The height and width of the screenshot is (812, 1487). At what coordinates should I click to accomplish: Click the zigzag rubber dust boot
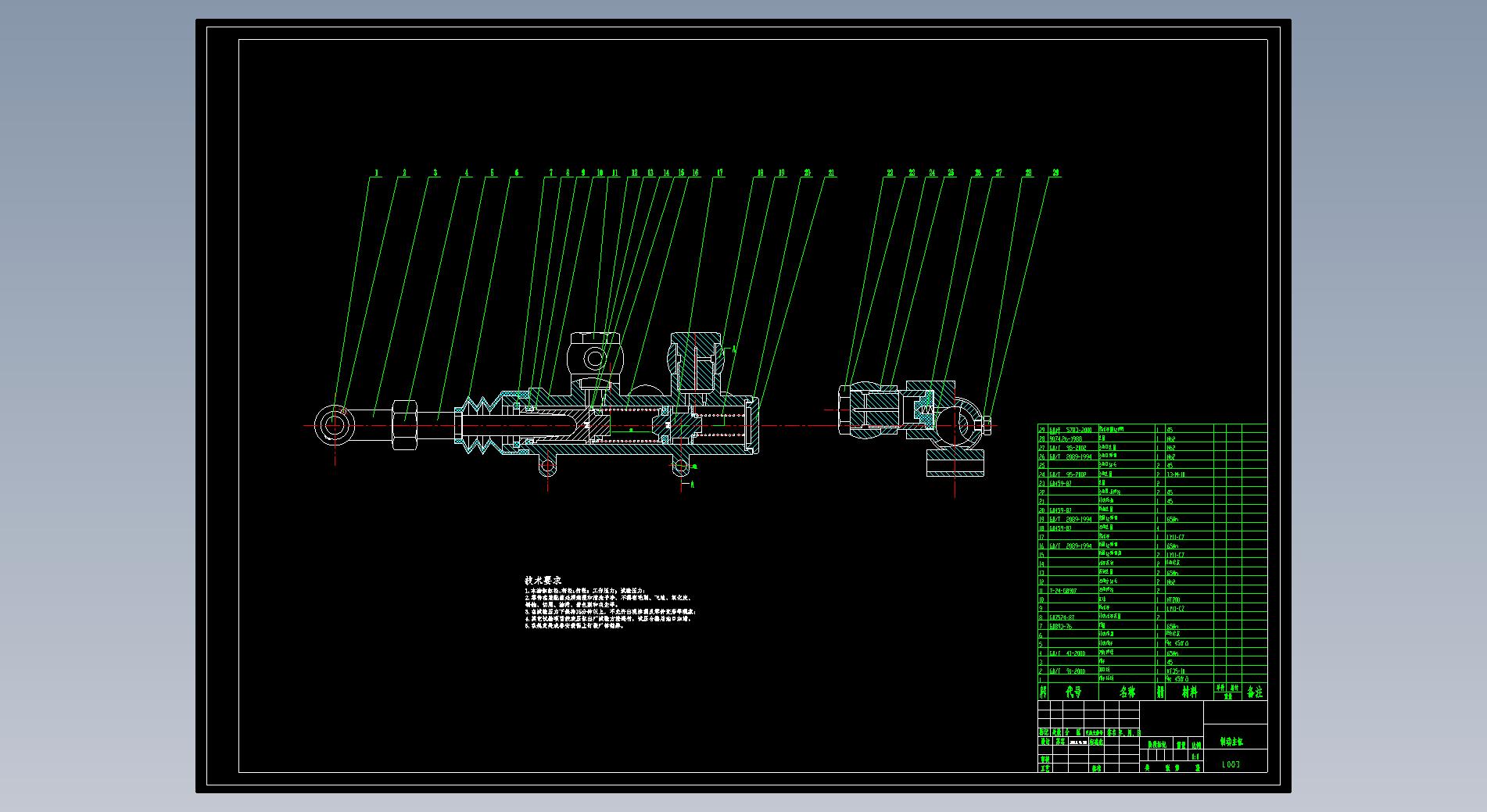click(x=478, y=424)
